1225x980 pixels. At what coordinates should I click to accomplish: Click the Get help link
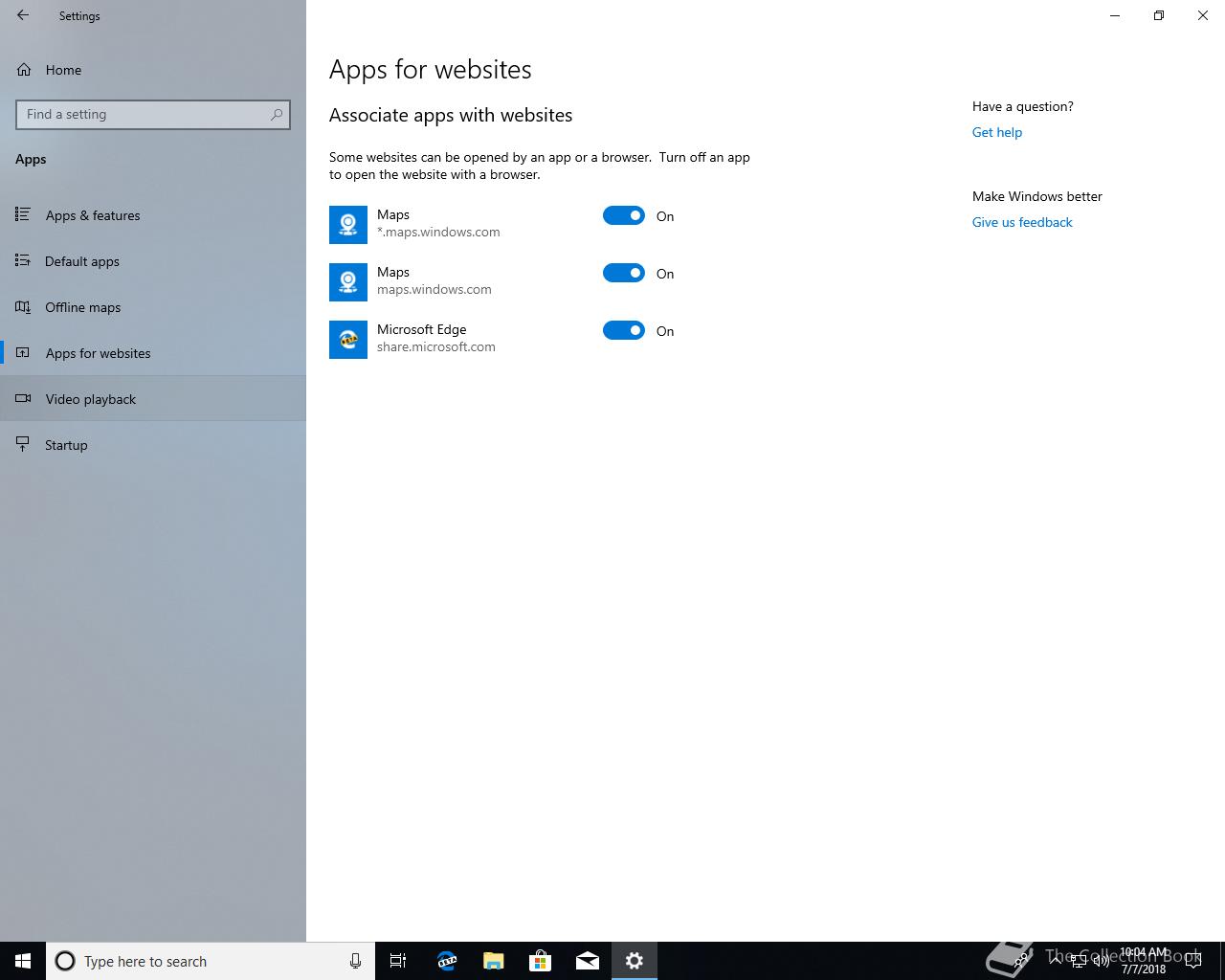click(x=997, y=132)
